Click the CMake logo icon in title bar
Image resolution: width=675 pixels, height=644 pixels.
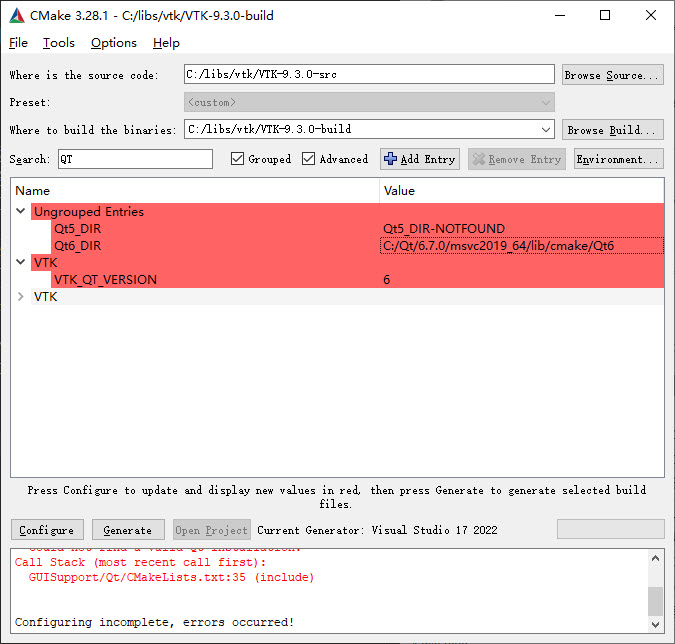pyautogui.click(x=17, y=15)
